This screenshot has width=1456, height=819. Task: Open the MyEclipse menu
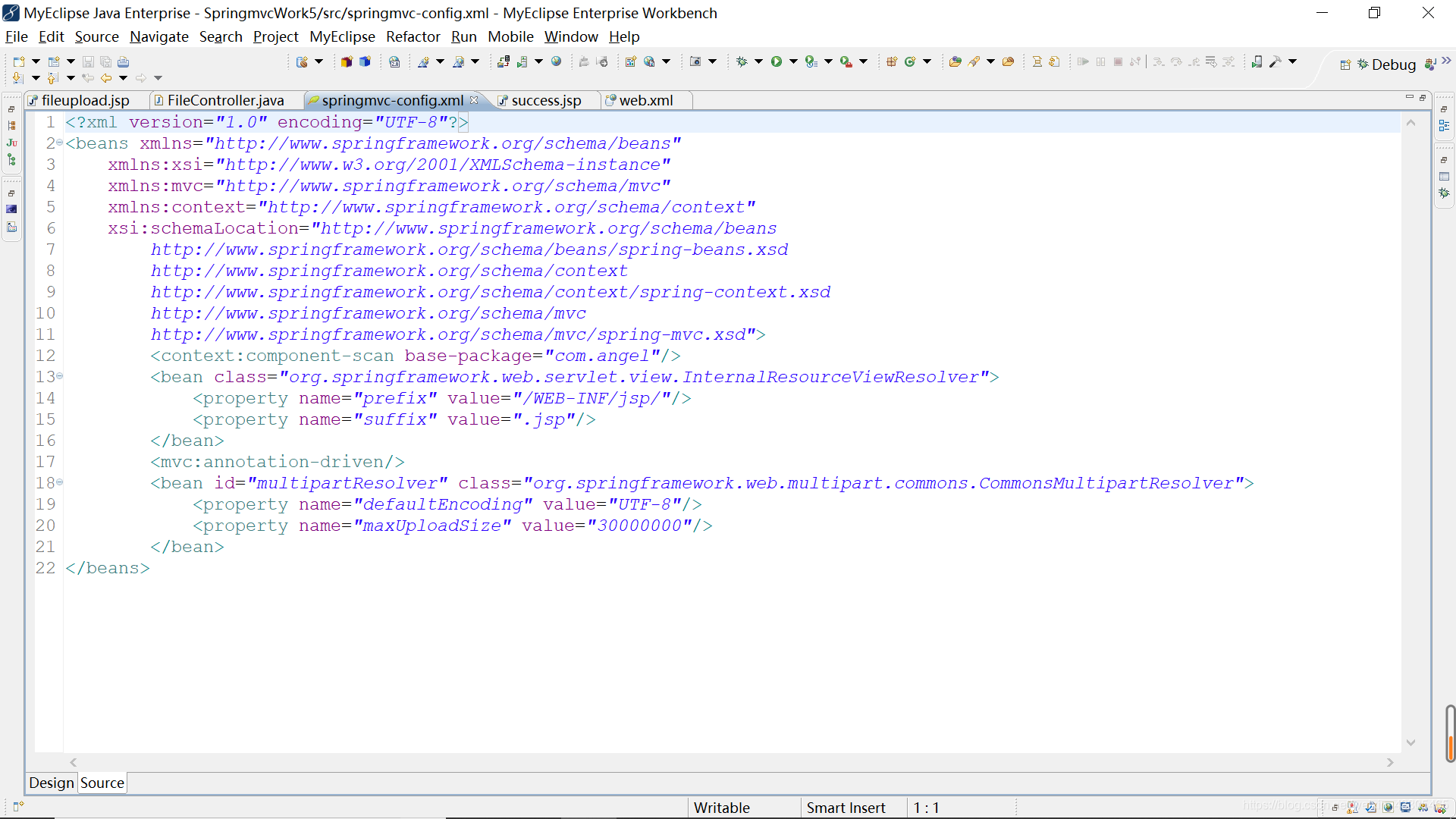pos(342,36)
